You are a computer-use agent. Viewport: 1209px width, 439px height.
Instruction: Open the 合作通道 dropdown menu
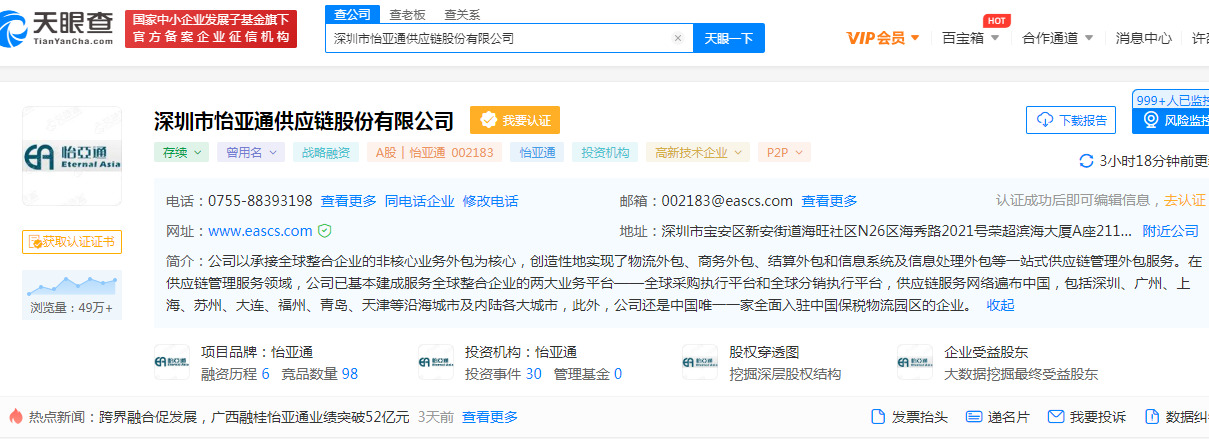[1057, 38]
